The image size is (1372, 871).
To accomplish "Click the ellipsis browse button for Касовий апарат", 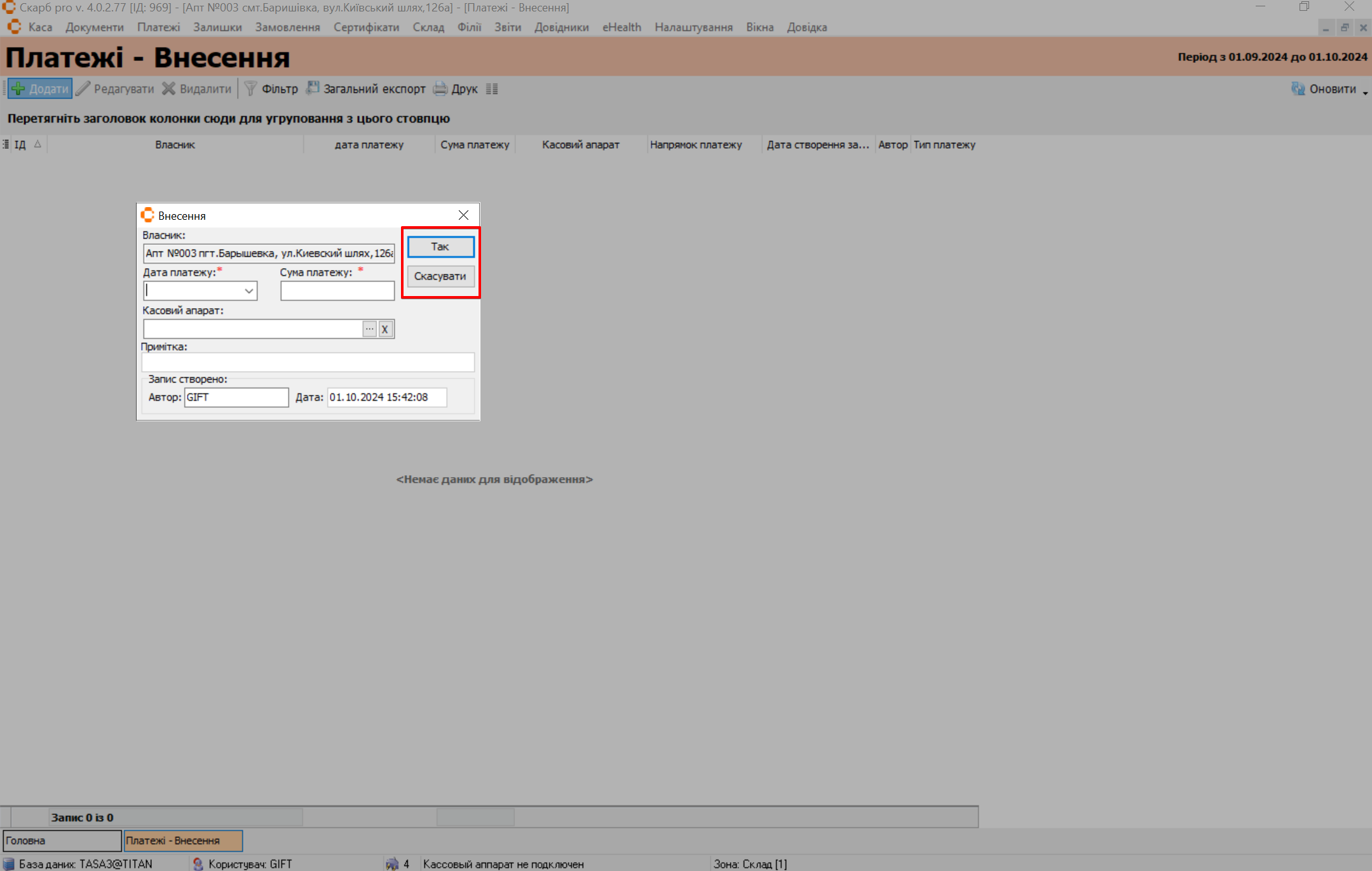I will point(369,329).
